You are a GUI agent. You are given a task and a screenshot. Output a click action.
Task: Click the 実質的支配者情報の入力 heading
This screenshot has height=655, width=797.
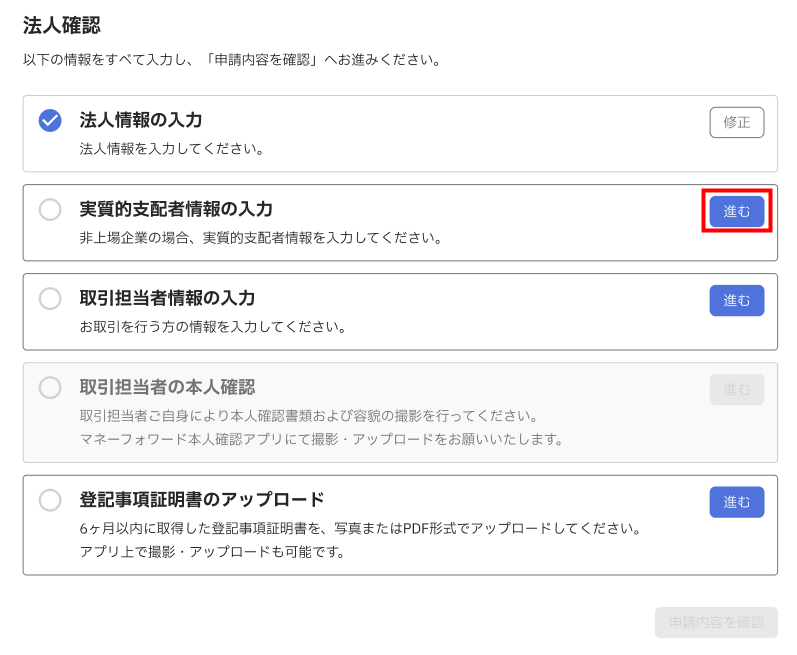pyautogui.click(x=176, y=209)
